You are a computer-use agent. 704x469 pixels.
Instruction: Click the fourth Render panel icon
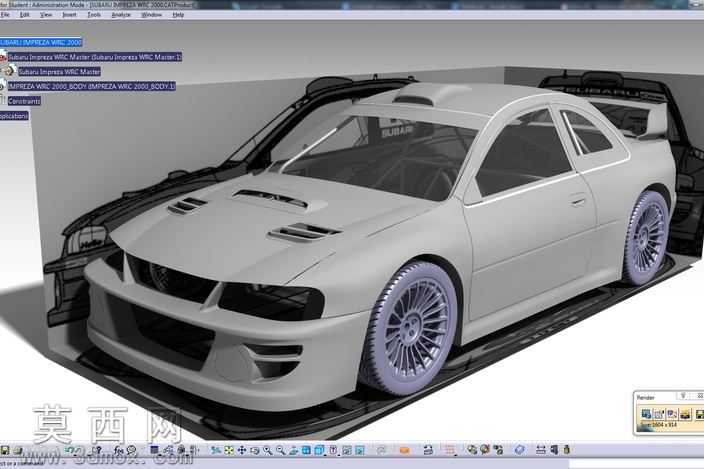685,414
